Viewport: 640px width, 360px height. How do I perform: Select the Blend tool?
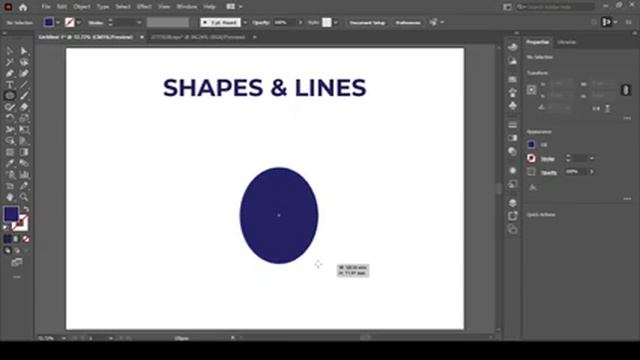(x=24, y=163)
